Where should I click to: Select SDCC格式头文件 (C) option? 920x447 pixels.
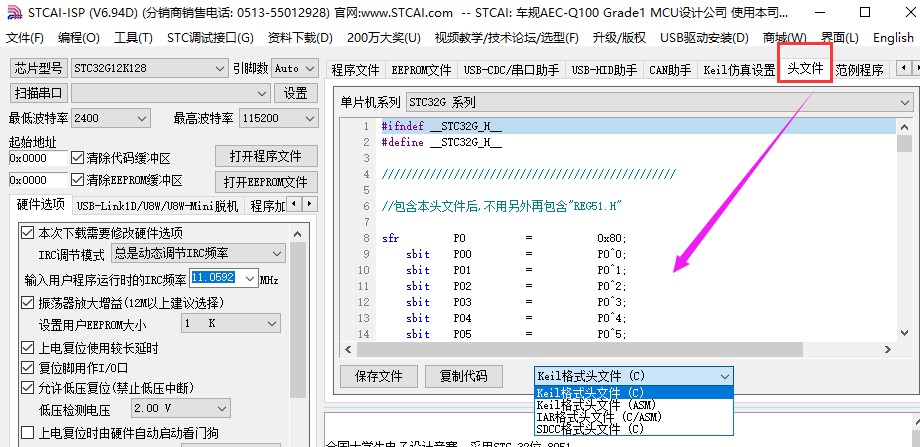pyautogui.click(x=634, y=429)
